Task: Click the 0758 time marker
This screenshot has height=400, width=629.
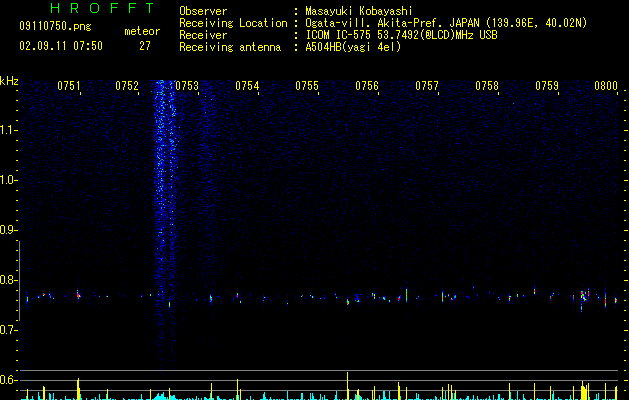Action: coord(487,86)
